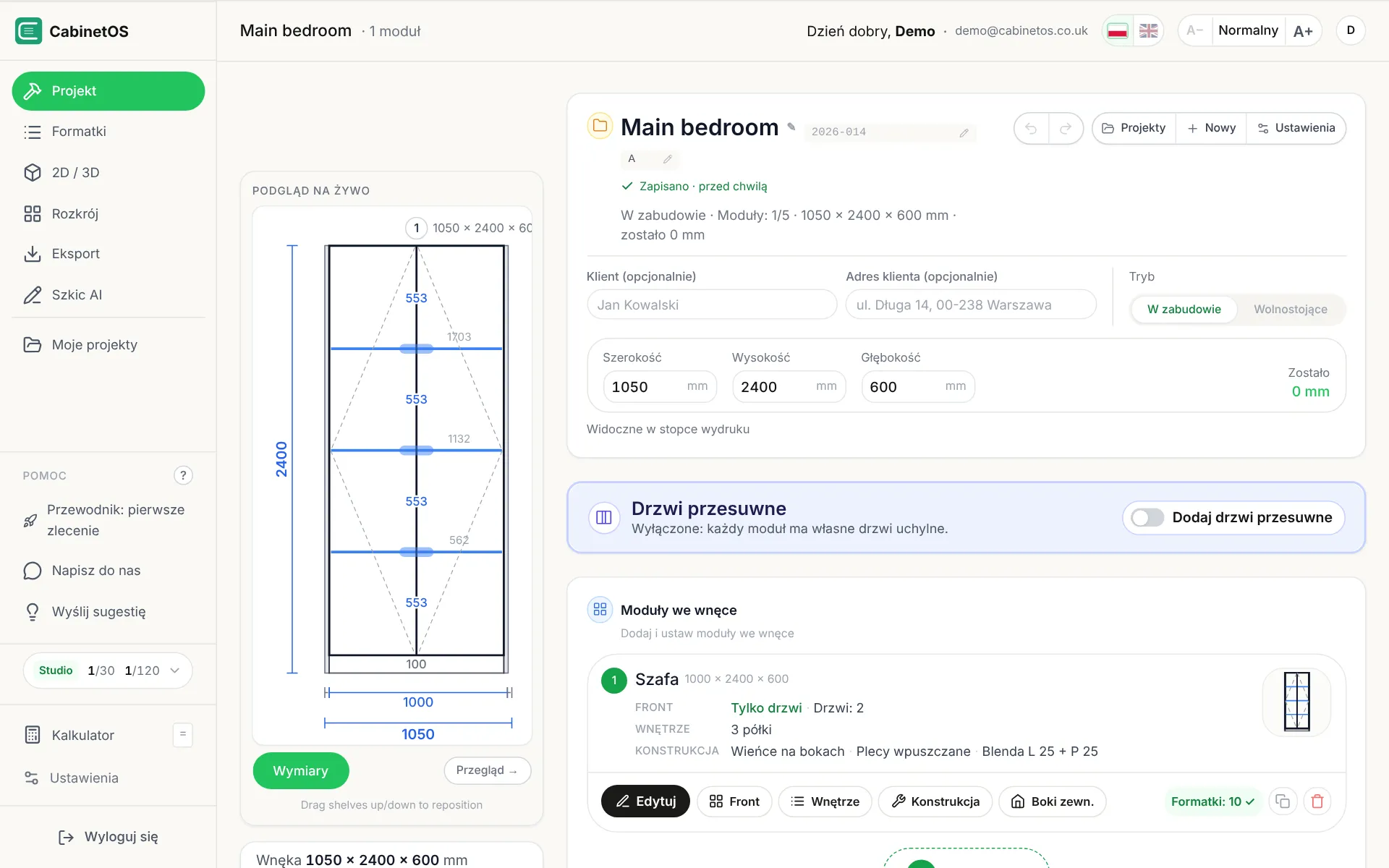Viewport: 1389px width, 868px height.
Task: Click the A- decrease font size button
Action: click(1195, 30)
